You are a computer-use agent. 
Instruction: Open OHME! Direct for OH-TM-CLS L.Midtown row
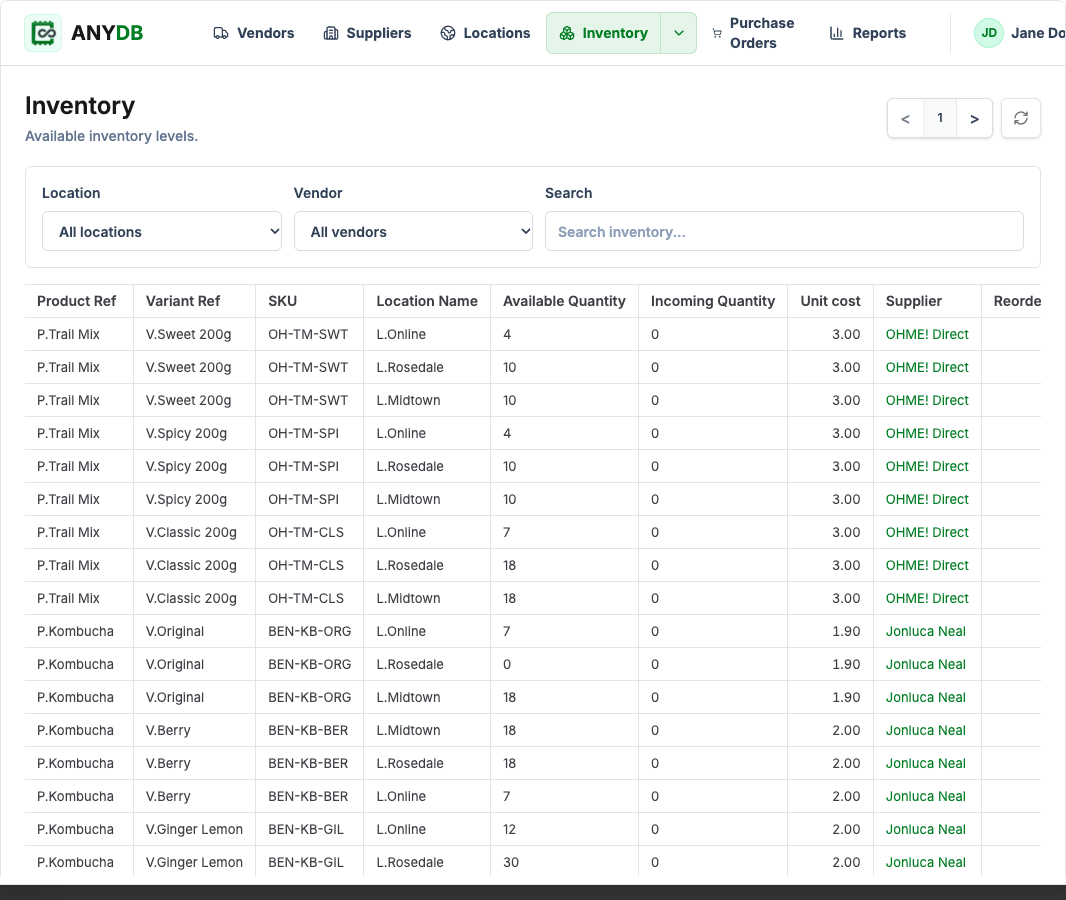pos(927,598)
